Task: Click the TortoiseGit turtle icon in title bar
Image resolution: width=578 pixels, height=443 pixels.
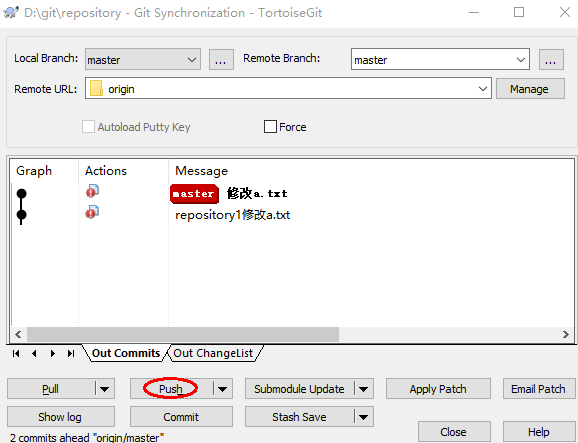Action: click(x=11, y=12)
